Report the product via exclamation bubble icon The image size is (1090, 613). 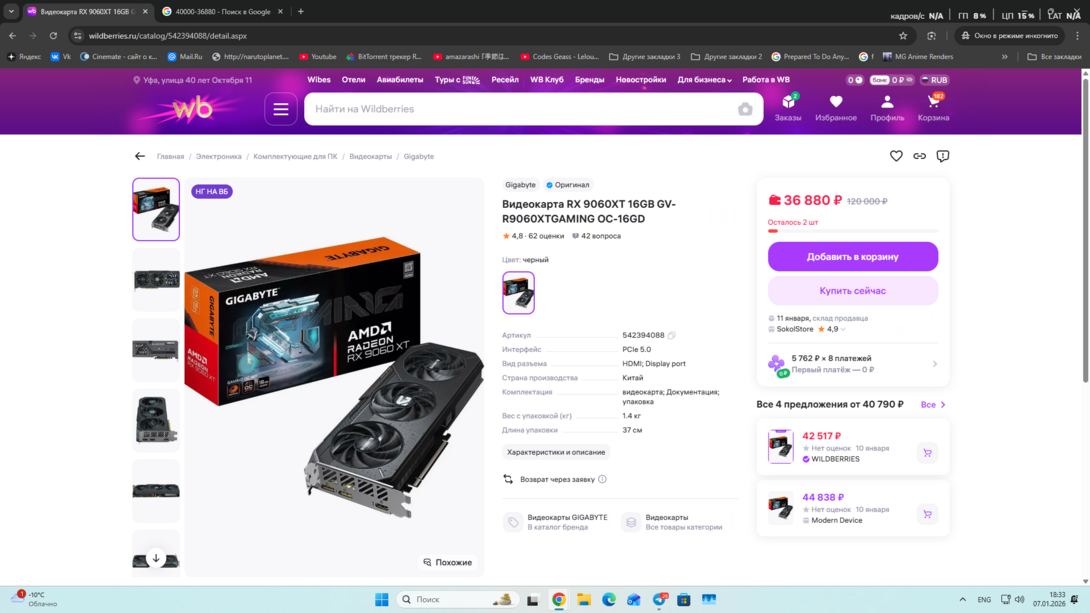pyautogui.click(x=943, y=156)
